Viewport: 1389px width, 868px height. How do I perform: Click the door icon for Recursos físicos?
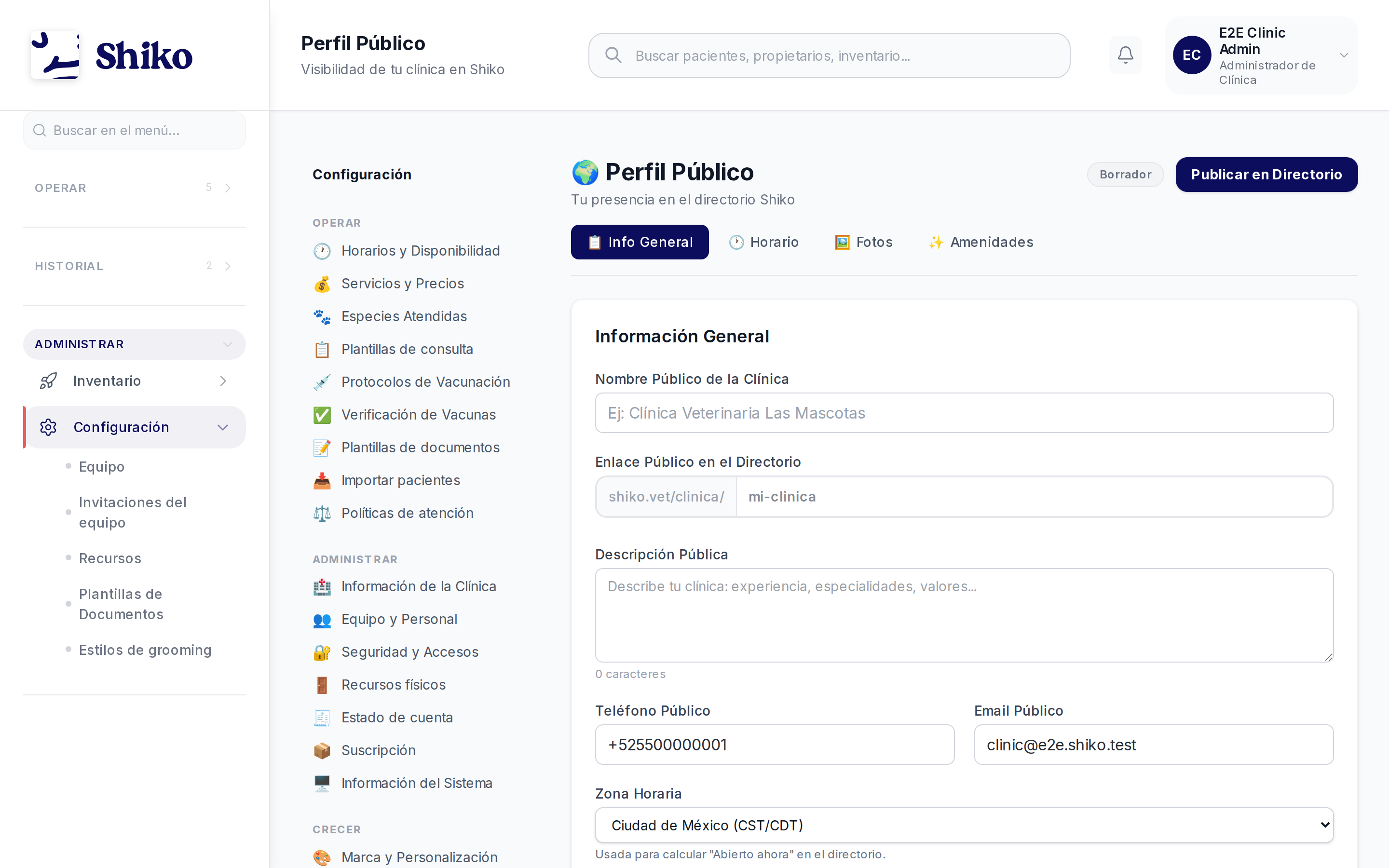point(322,684)
